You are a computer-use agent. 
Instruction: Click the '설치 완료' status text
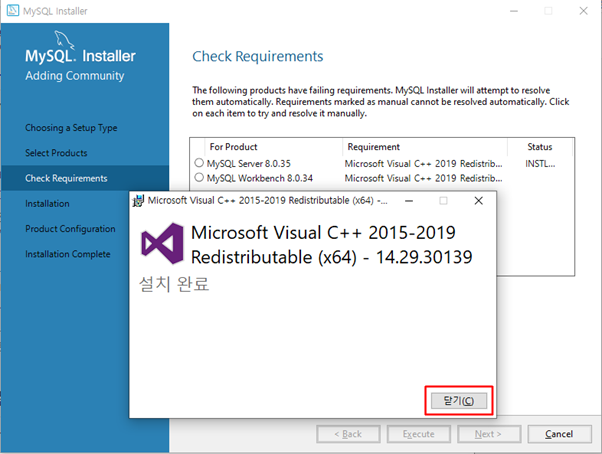pyautogui.click(x=174, y=284)
